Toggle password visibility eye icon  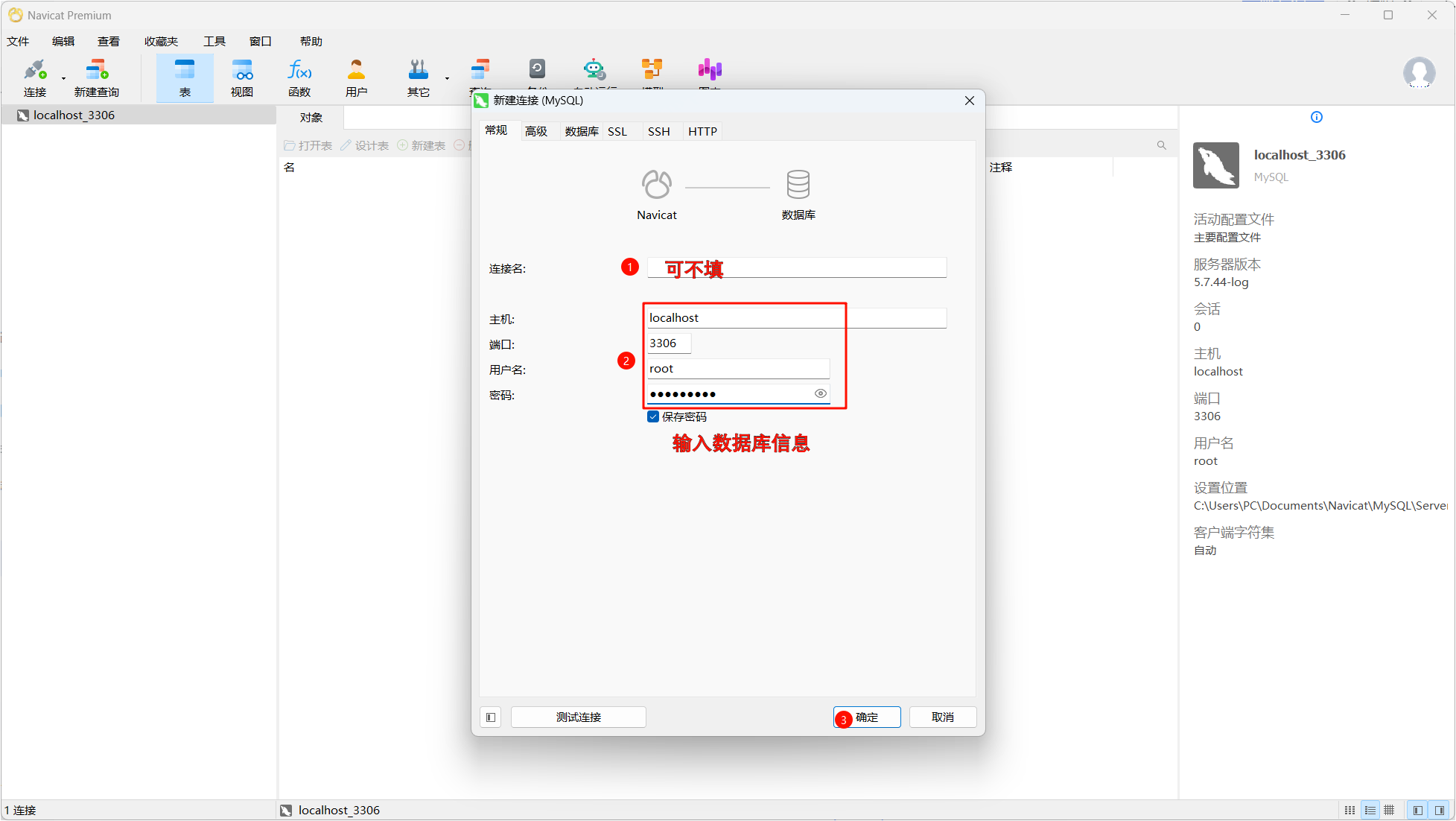[x=820, y=393]
